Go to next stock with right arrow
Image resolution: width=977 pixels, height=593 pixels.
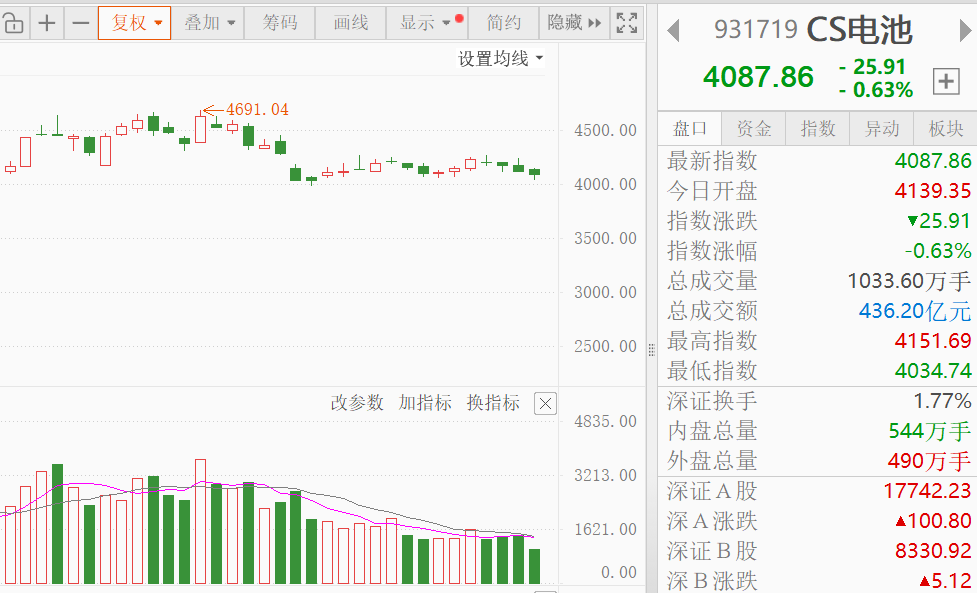(965, 31)
